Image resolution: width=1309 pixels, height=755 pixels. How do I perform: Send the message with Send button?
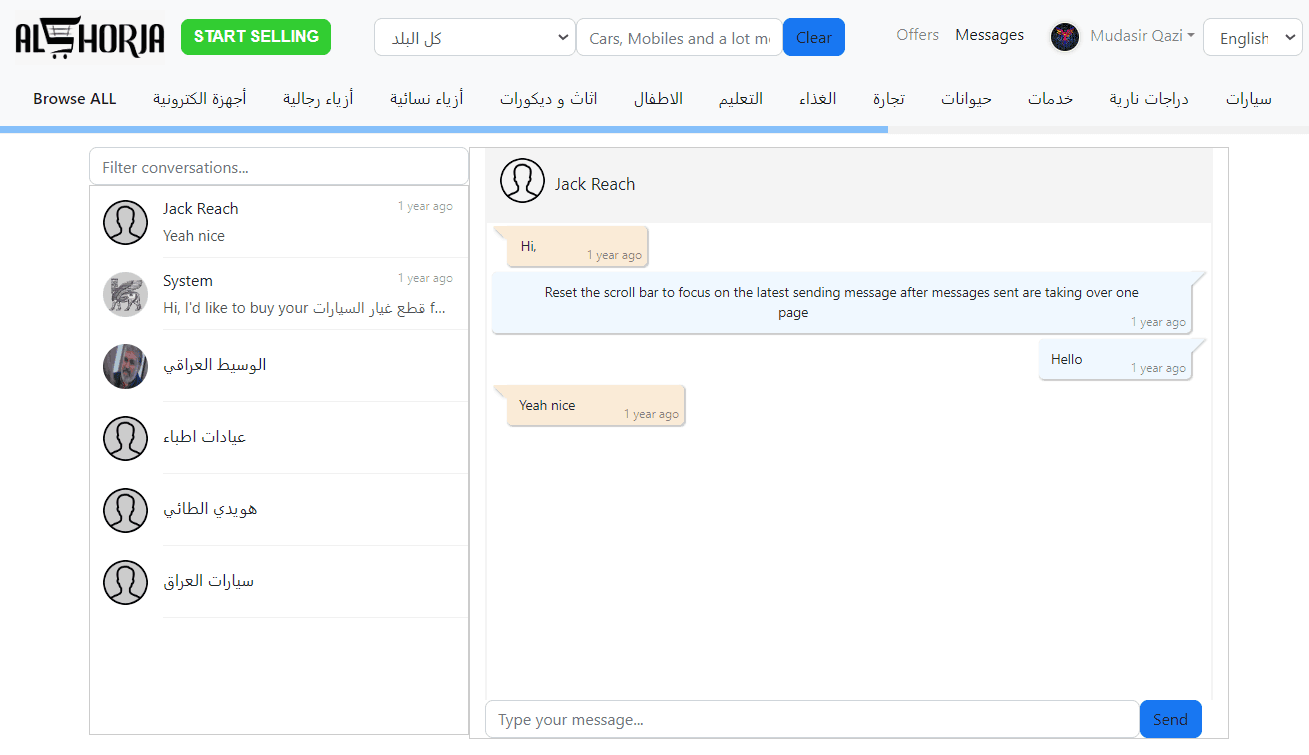pyautogui.click(x=1170, y=719)
